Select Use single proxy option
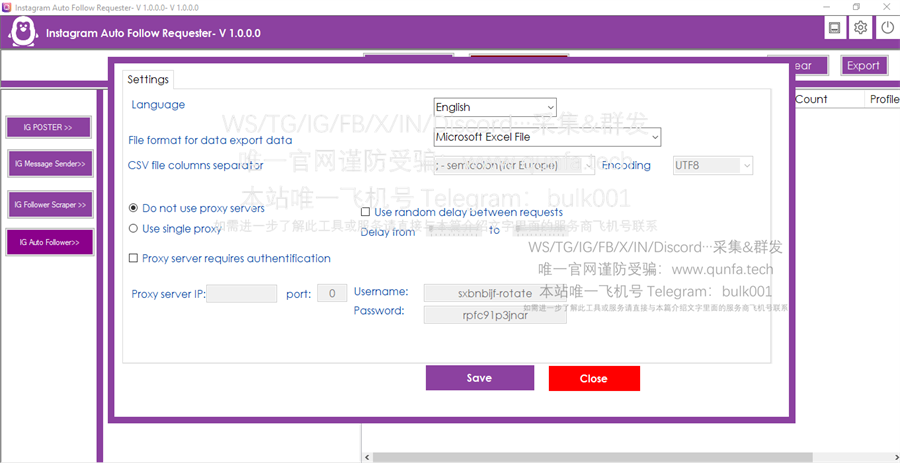900x463 pixels. (134, 228)
